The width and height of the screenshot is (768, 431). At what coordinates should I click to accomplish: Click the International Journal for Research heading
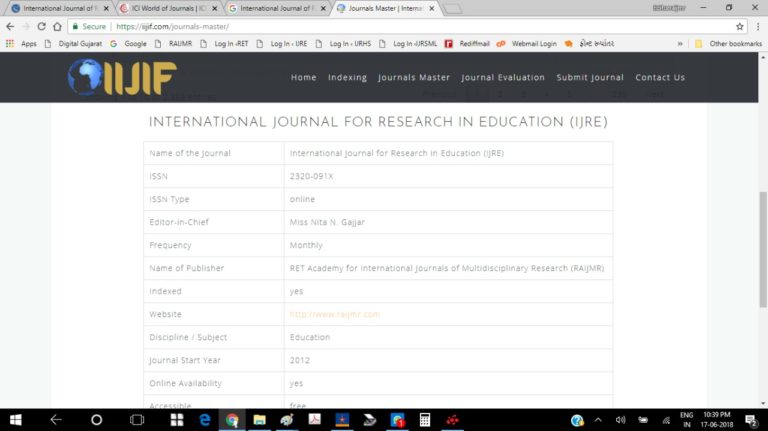(378, 122)
